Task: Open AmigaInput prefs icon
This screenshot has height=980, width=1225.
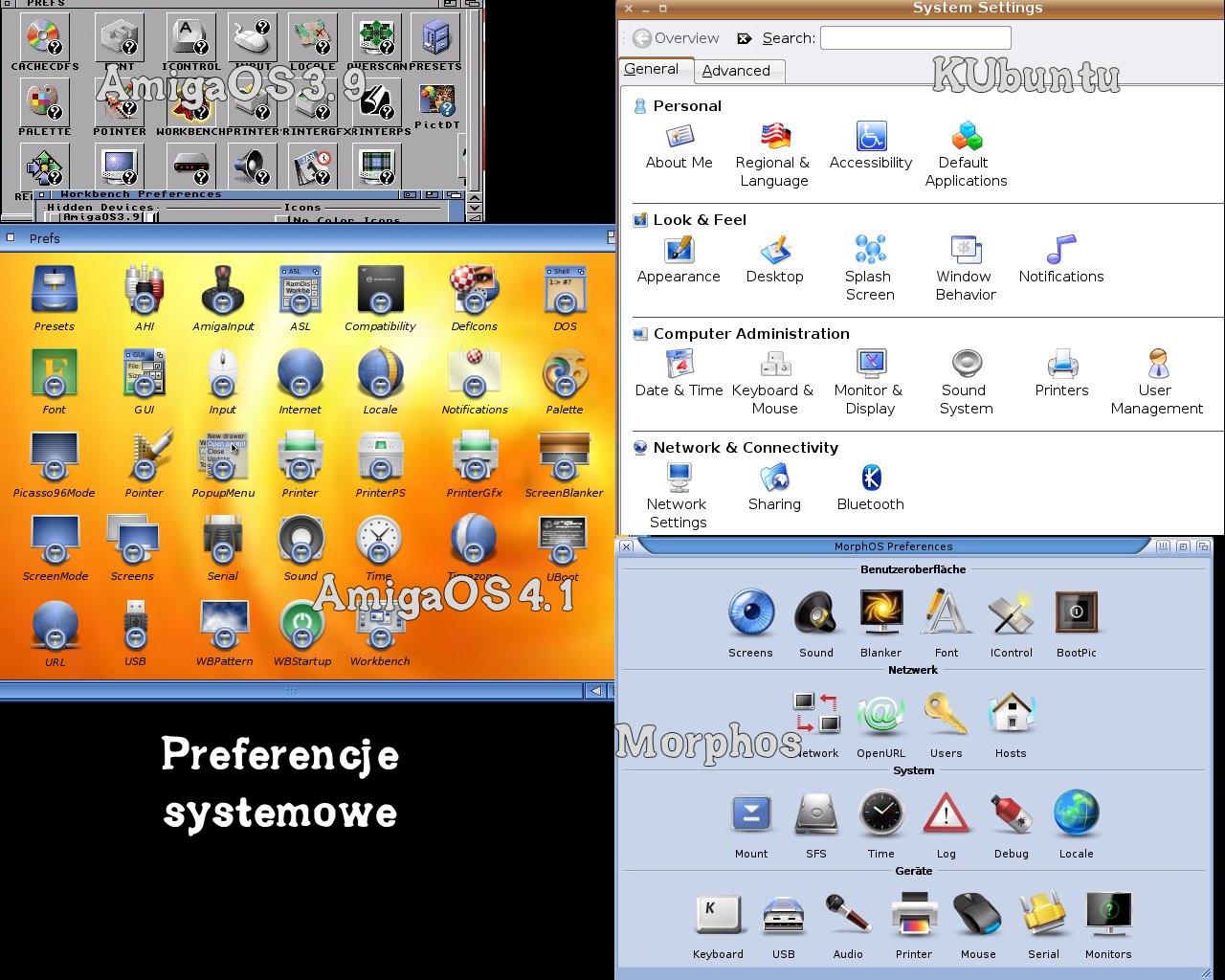Action: [x=223, y=290]
